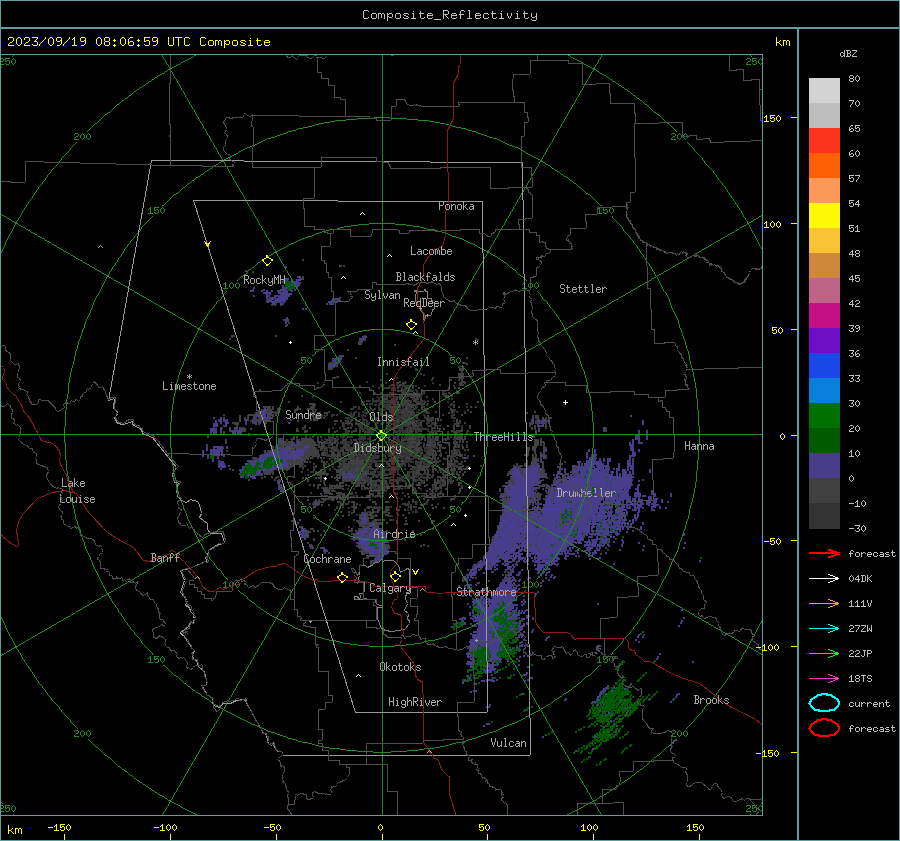The height and width of the screenshot is (841, 900).
Task: Click the magenta 18TS arrow legend icon
Action: (x=824, y=679)
